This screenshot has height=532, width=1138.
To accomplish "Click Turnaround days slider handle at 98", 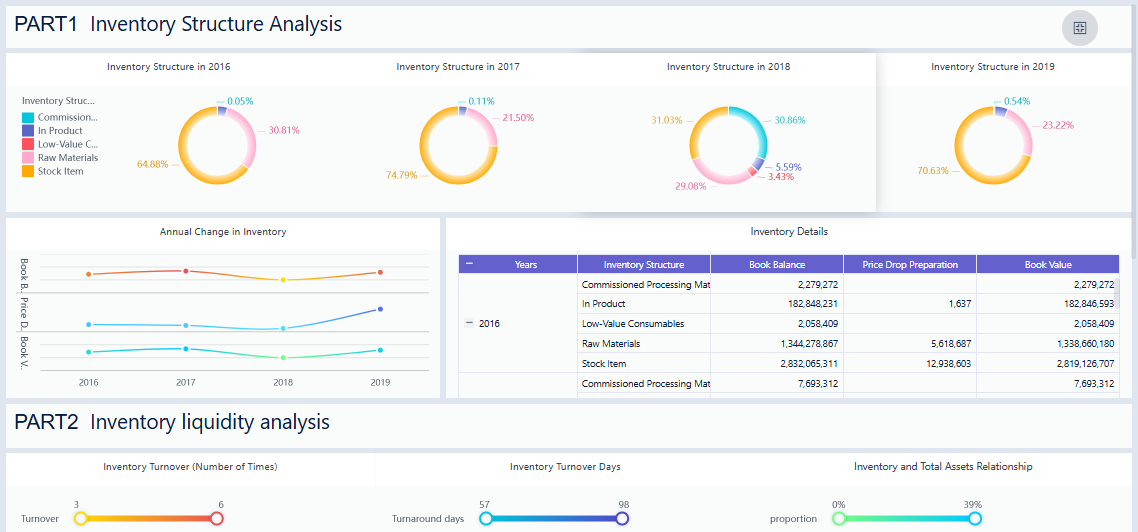I will (x=621, y=518).
